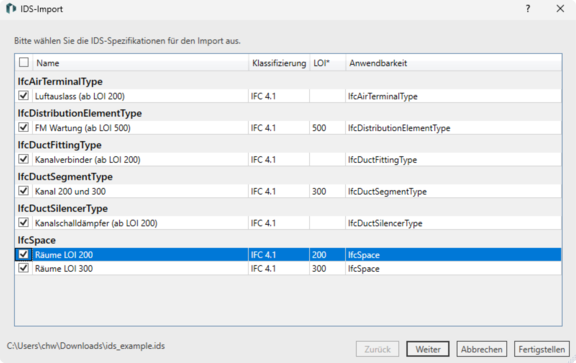Click LOI value 300 in Kanal row
576x363 pixels.
tap(319, 191)
